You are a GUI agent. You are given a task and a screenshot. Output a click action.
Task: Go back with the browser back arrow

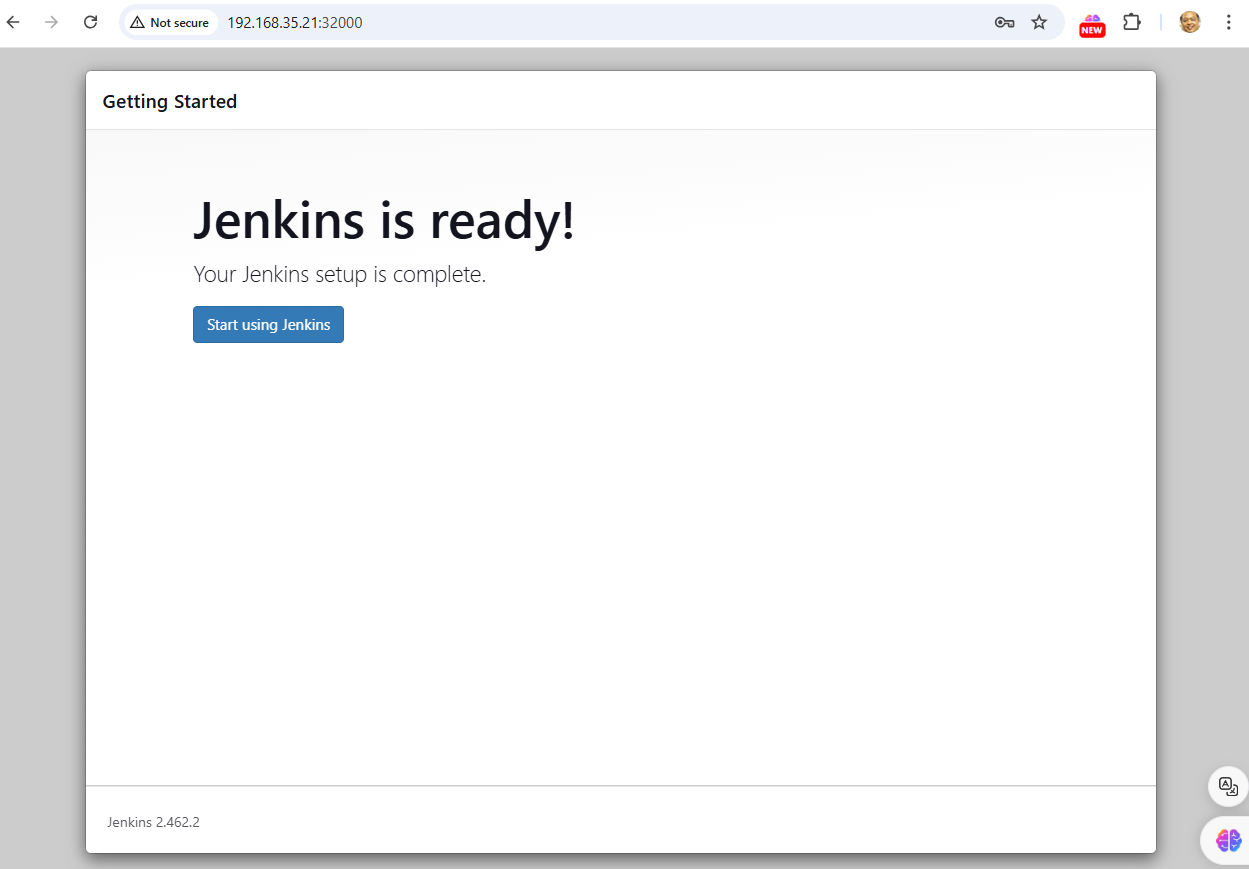[13, 22]
